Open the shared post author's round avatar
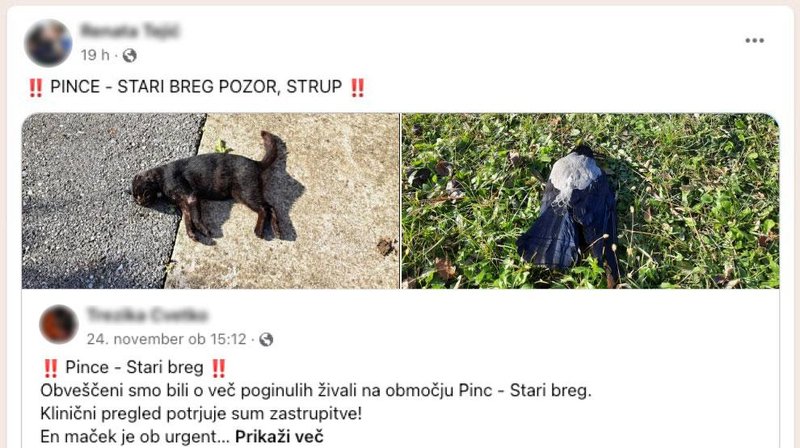This screenshot has height=448, width=800. tap(59, 325)
